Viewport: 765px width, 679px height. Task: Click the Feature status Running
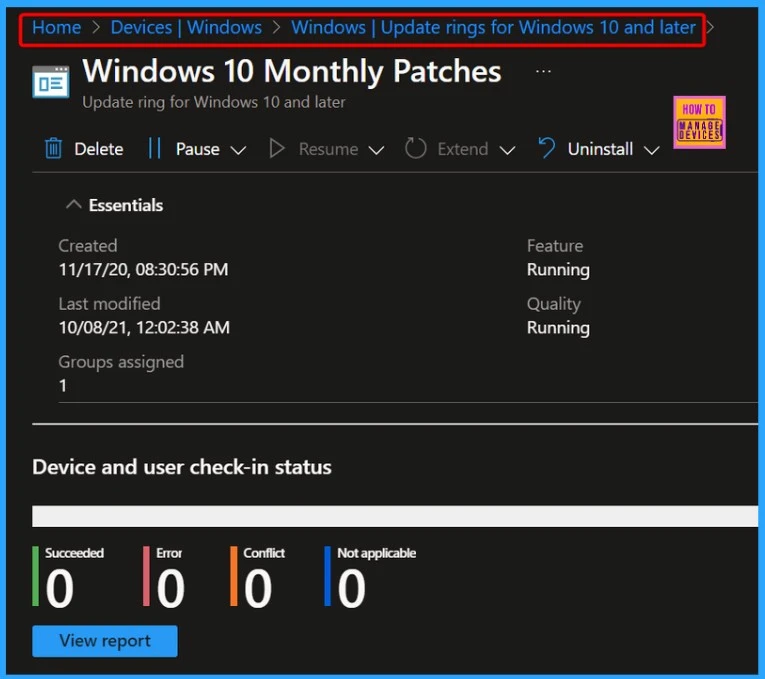558,270
